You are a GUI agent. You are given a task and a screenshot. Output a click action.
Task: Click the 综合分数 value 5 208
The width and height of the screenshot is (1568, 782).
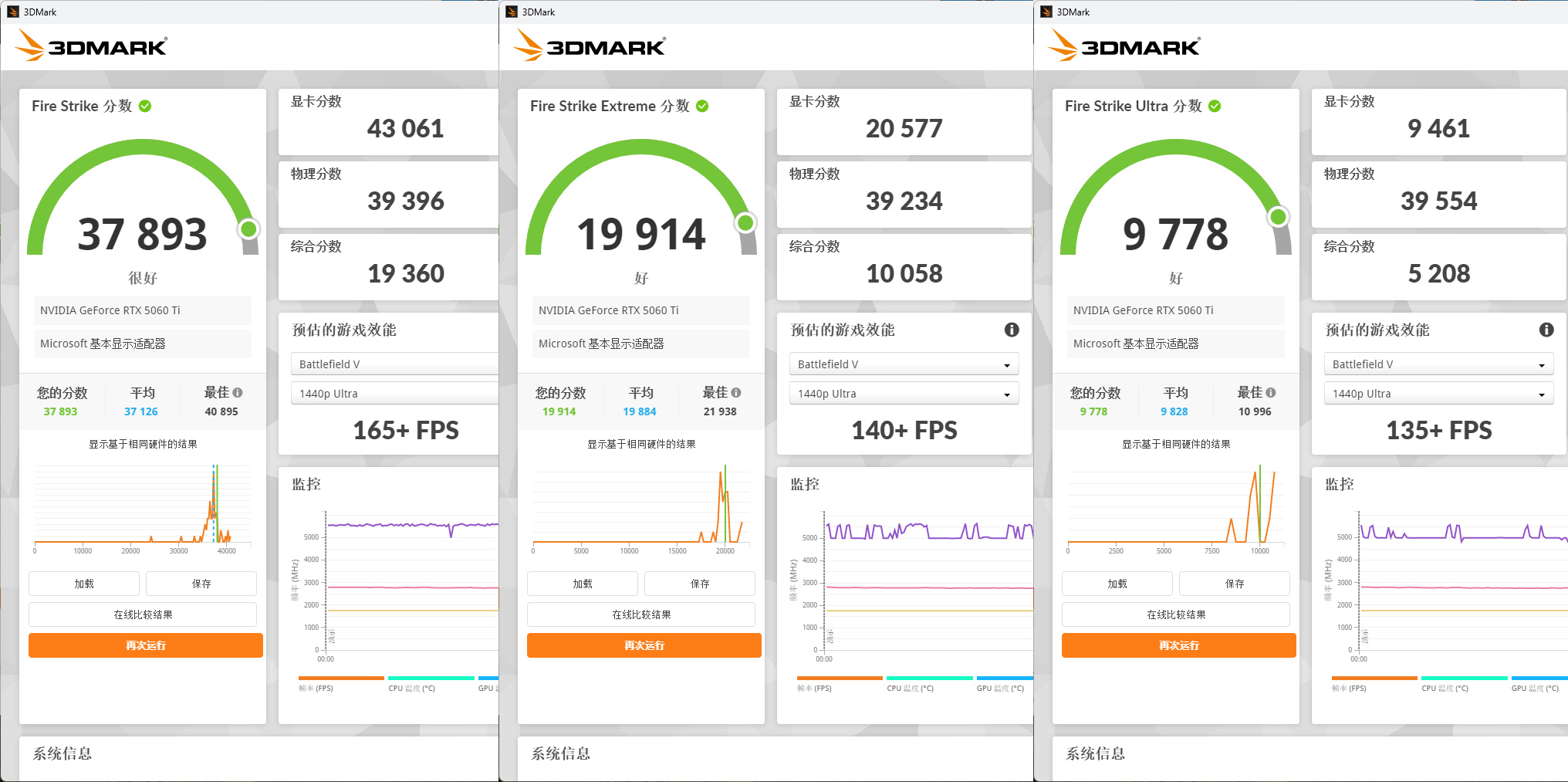pyautogui.click(x=1439, y=273)
